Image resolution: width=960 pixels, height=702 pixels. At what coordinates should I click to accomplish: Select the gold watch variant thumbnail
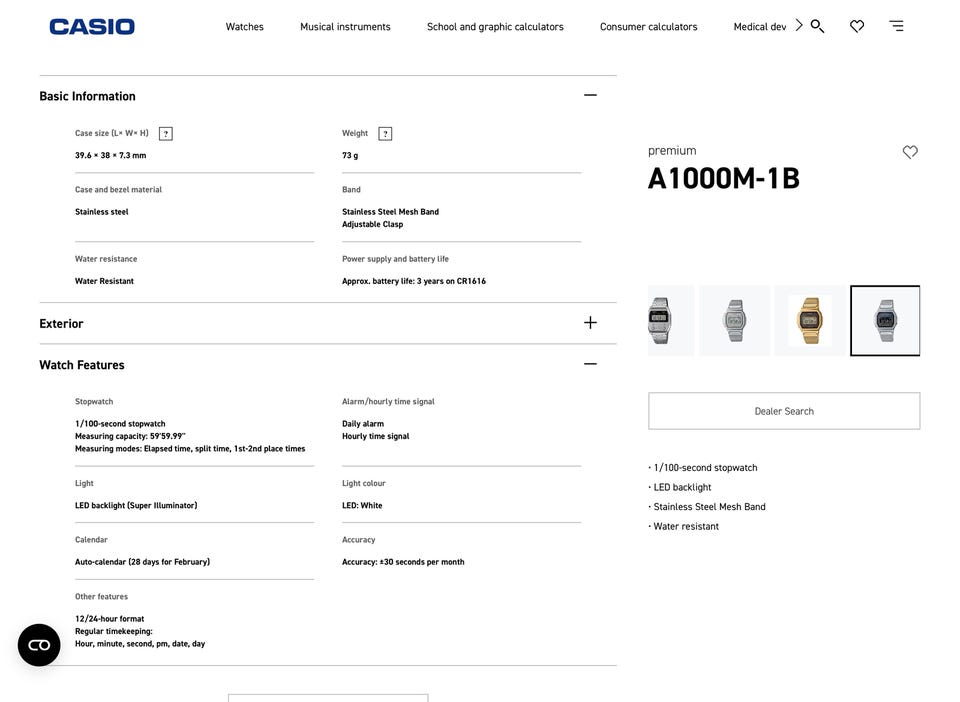tap(809, 321)
